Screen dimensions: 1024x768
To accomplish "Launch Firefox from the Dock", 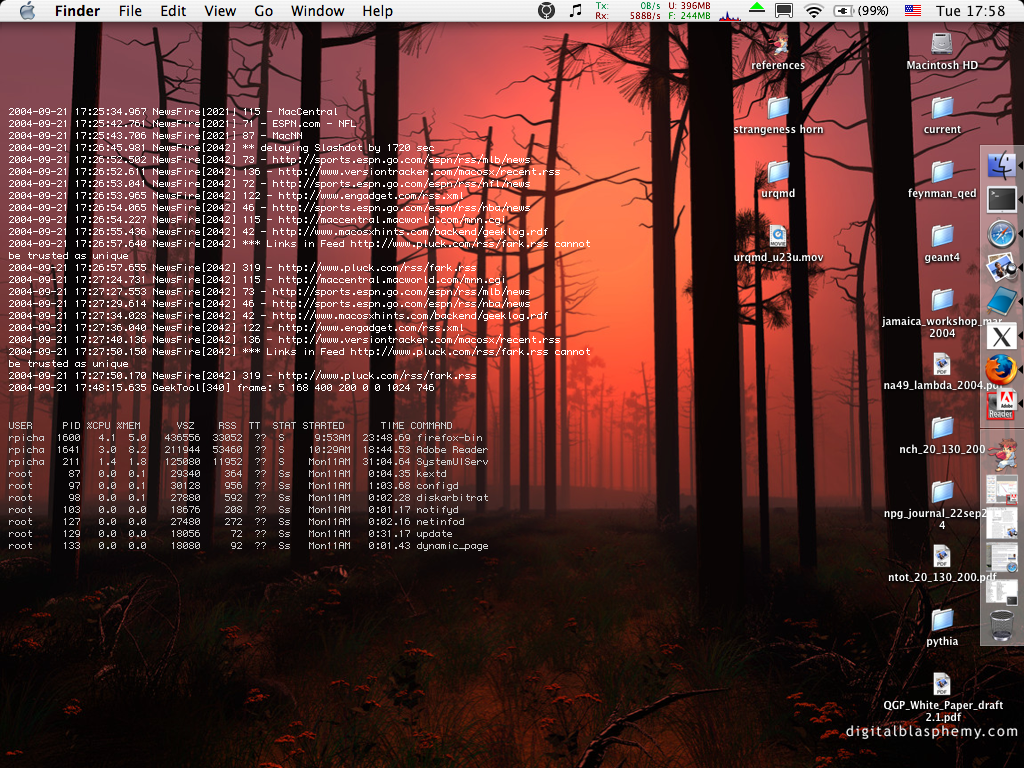I will [x=1000, y=369].
